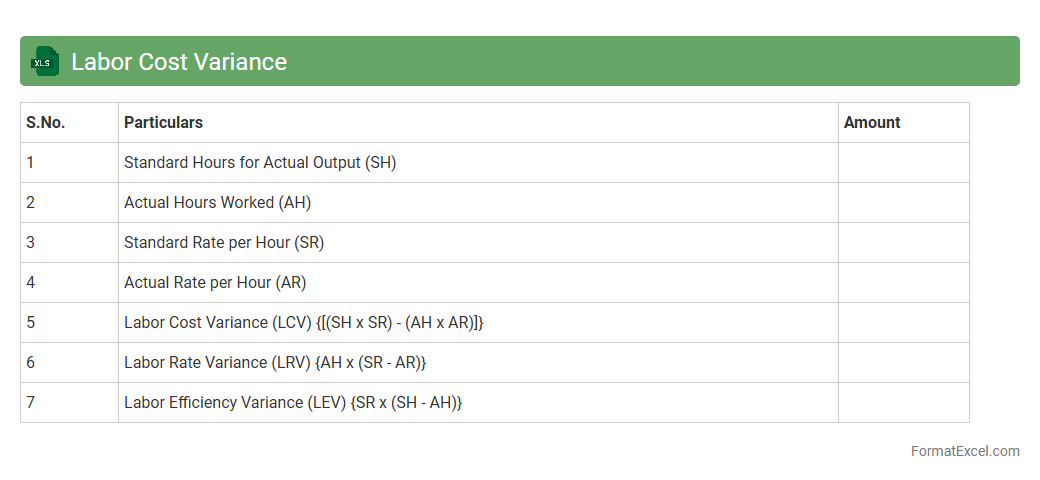Select the Labor Rate Variance (LRV) cell
The image size is (1040, 480).
(x=275, y=362)
